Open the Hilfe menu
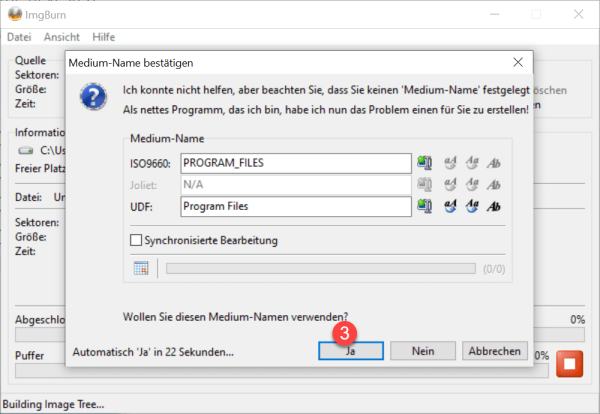Viewport: 600px width, 414px height. 104,37
